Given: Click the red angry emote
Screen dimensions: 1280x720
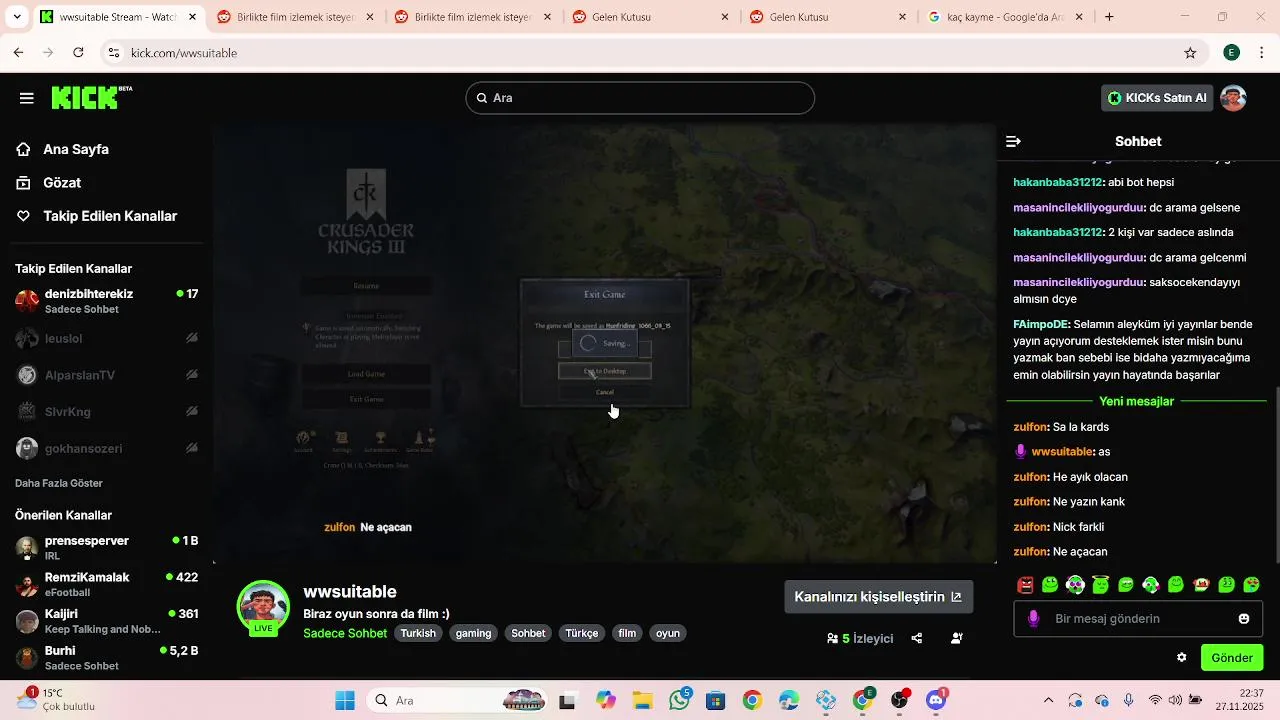Looking at the screenshot, I should pyautogui.click(x=1025, y=585).
